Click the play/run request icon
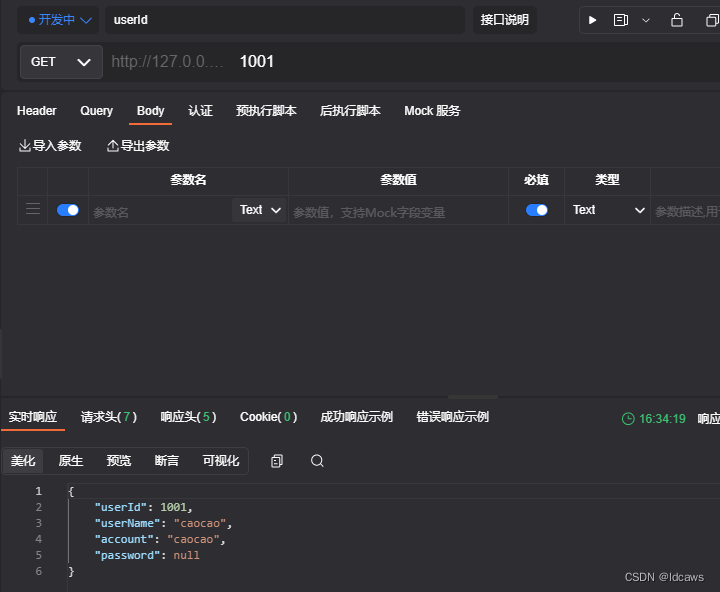The image size is (720, 592). click(592, 20)
